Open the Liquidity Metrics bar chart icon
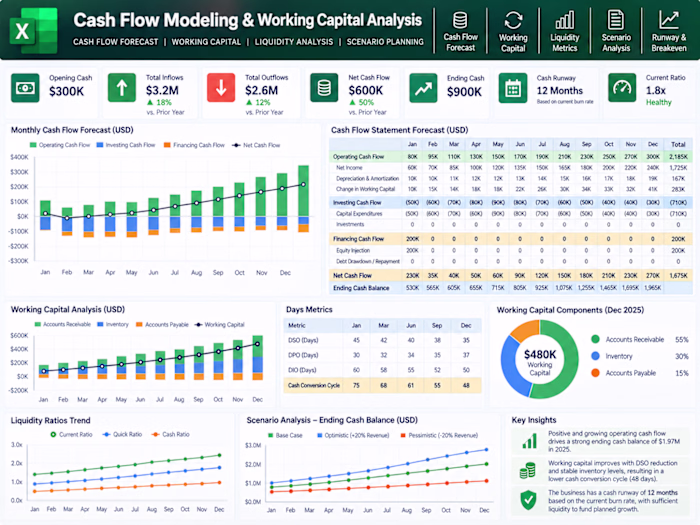 tap(564, 21)
